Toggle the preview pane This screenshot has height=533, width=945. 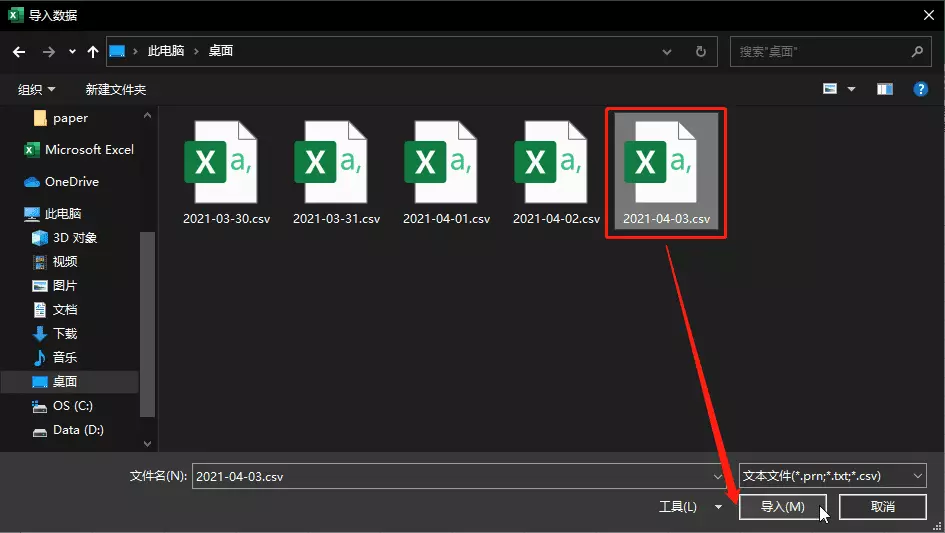(885, 89)
